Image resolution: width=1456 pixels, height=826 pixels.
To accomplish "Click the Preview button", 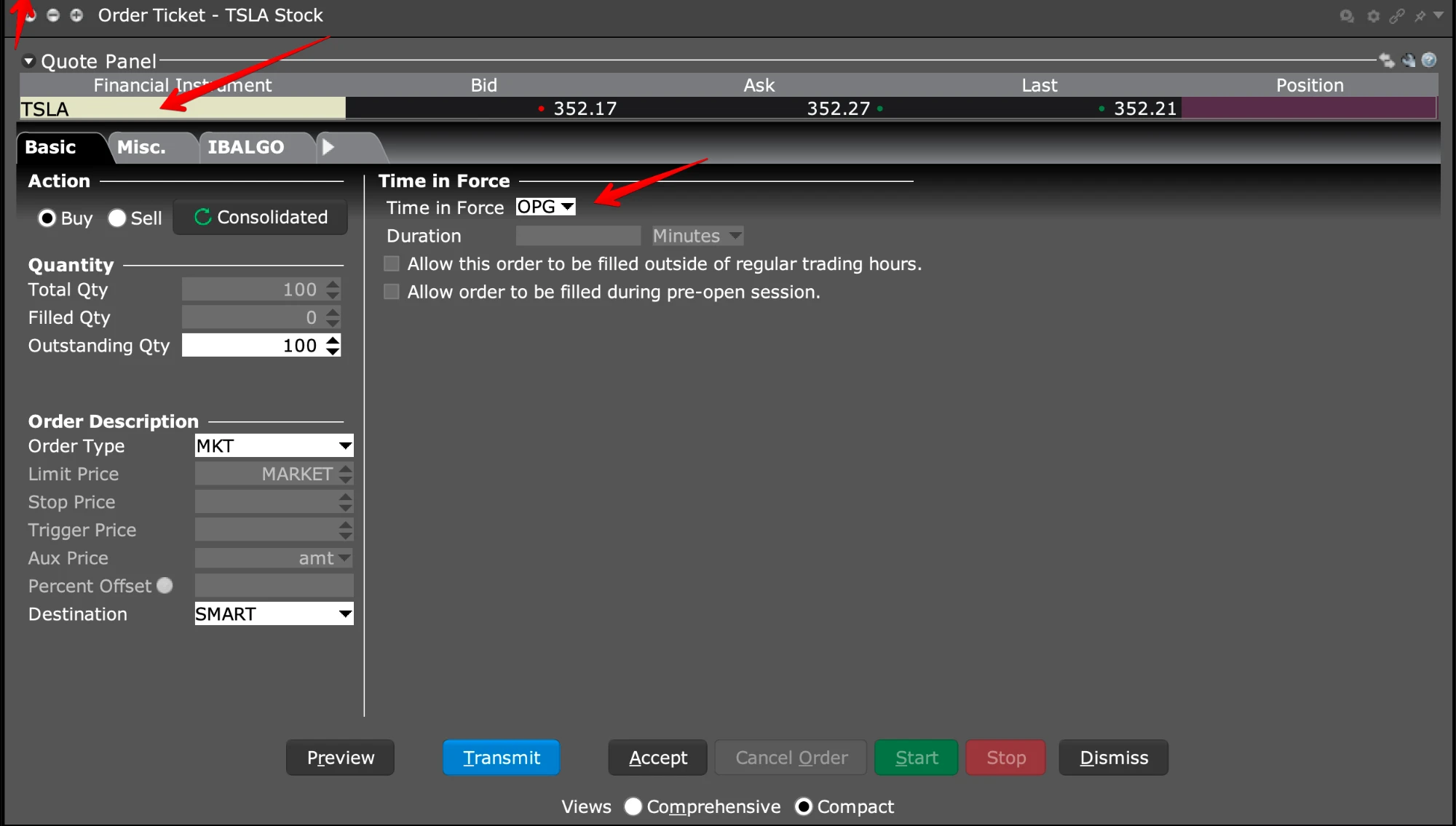I will (x=341, y=758).
